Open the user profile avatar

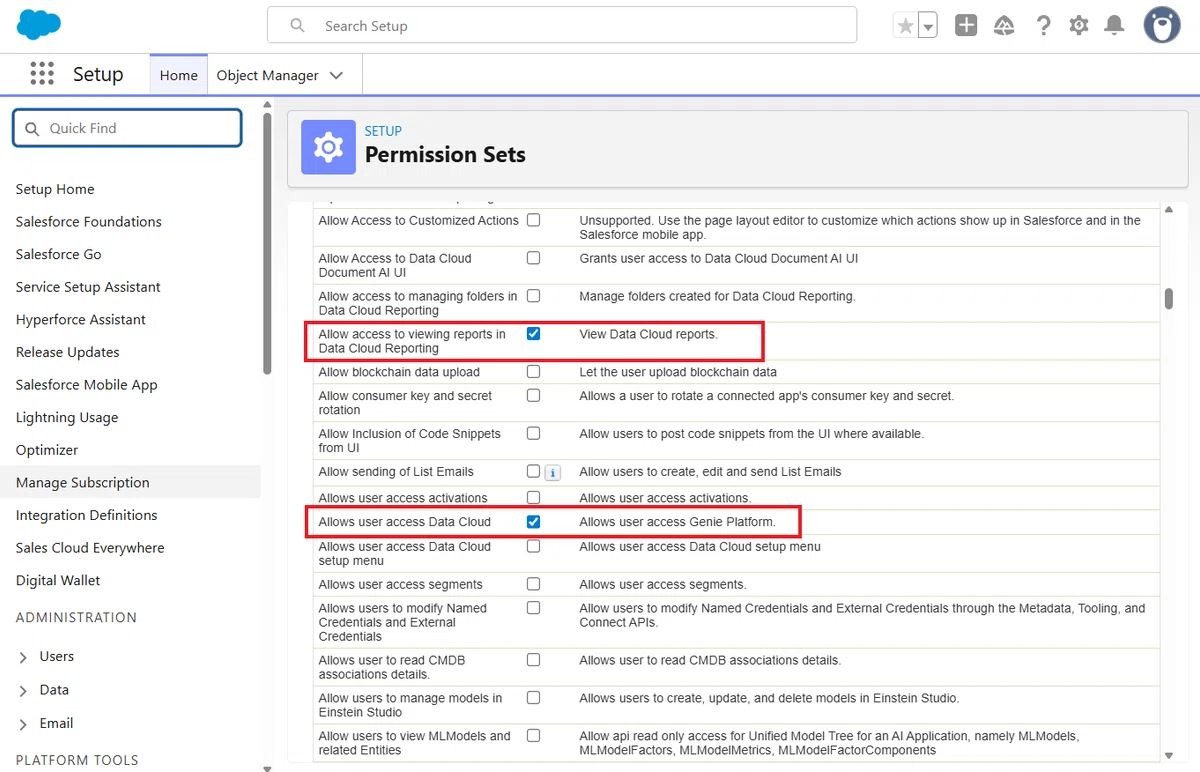pos(1162,26)
